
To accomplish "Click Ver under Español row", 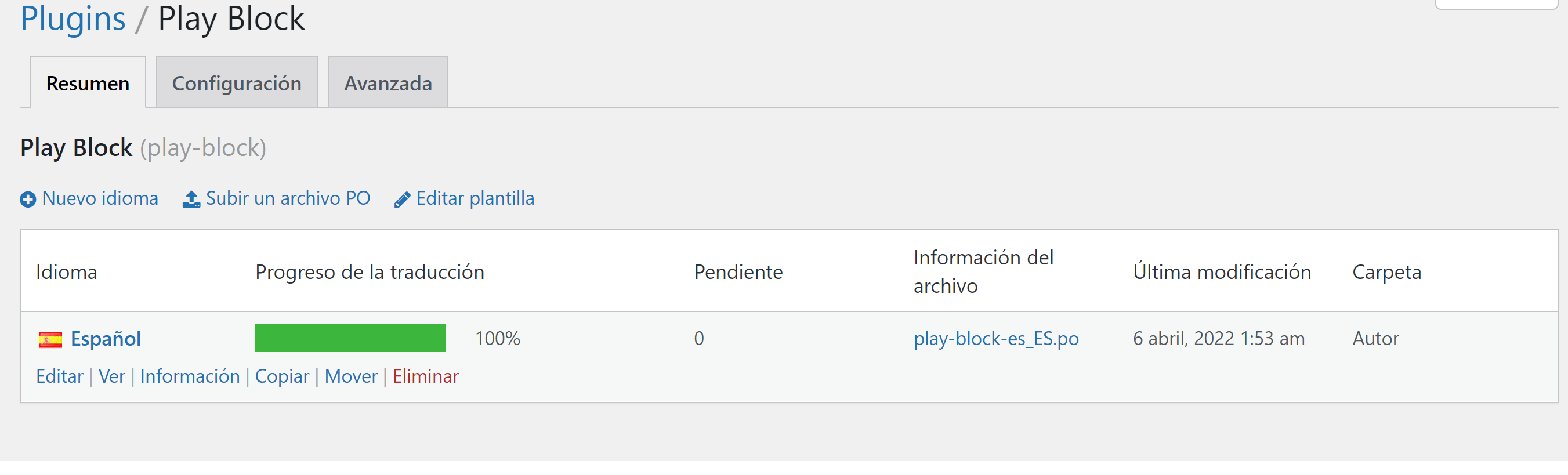I will pos(112,376).
